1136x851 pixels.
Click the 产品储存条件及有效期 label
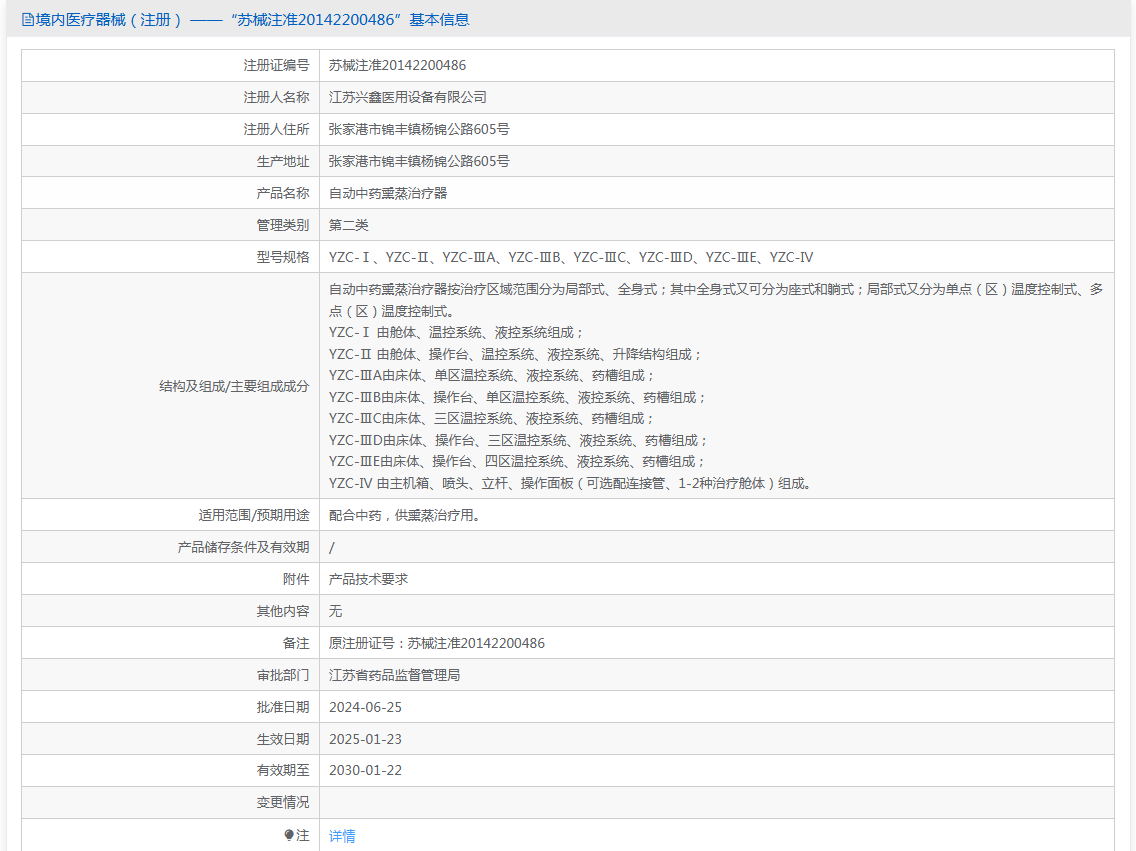click(243, 547)
